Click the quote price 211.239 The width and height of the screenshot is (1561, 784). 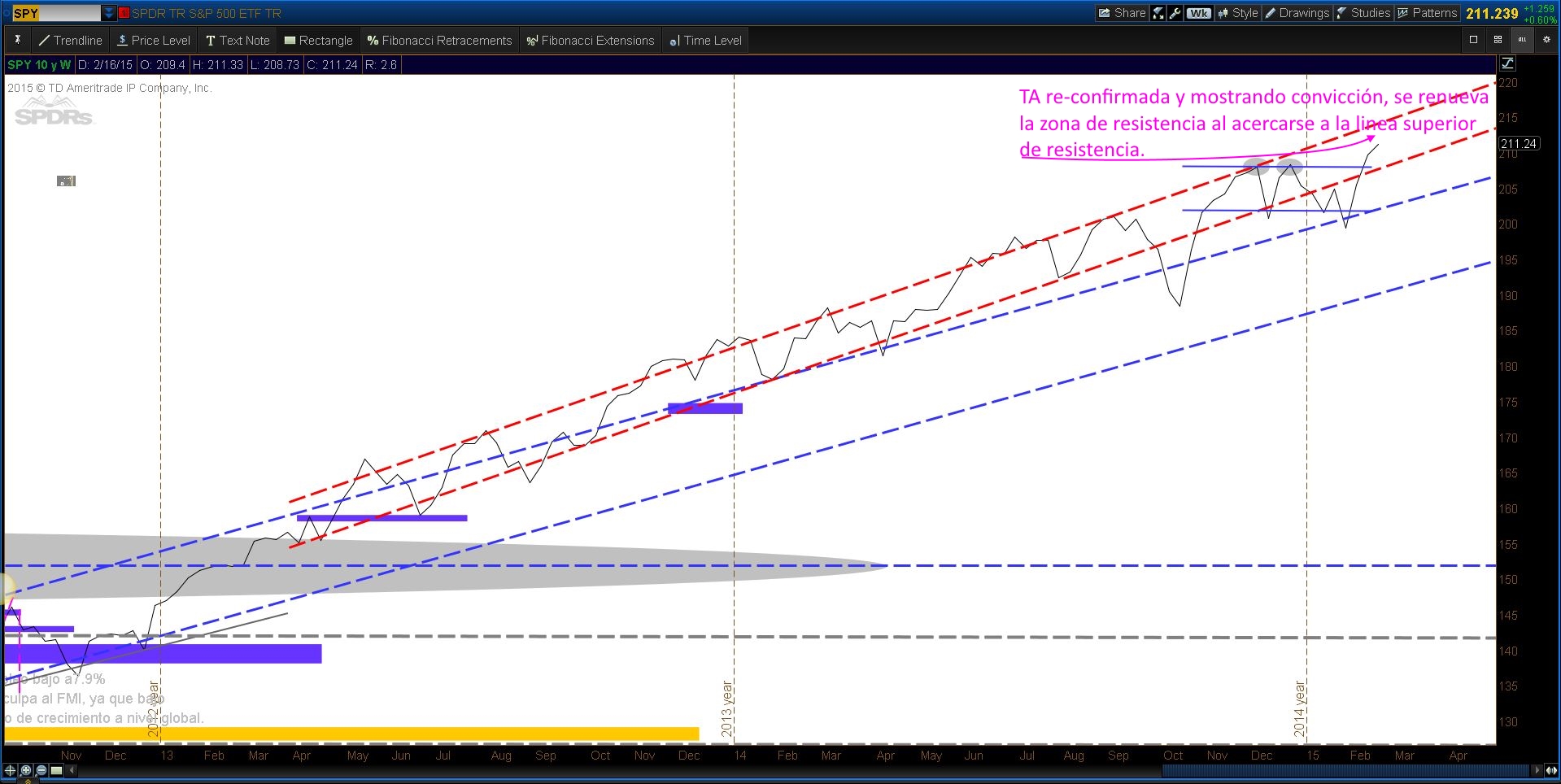(x=1492, y=13)
